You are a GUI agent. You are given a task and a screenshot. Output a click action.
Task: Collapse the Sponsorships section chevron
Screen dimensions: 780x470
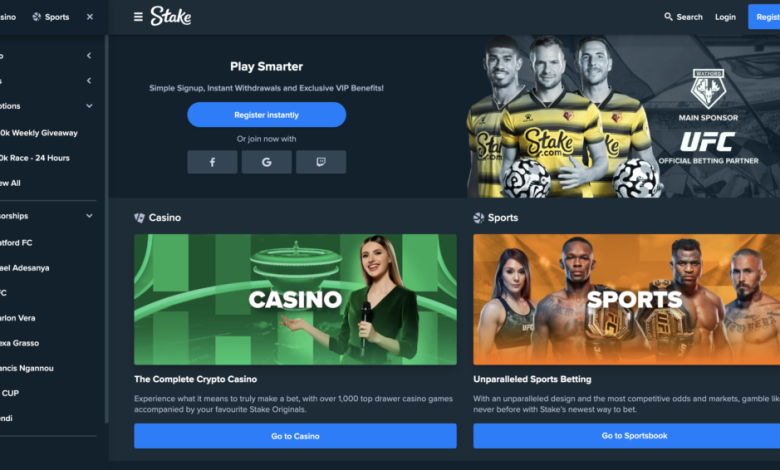point(89,216)
